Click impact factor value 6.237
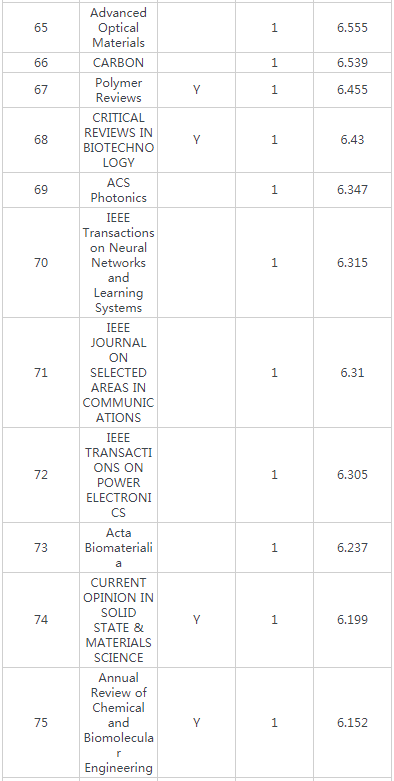Viewport: 394px width, 781px height. [353, 548]
